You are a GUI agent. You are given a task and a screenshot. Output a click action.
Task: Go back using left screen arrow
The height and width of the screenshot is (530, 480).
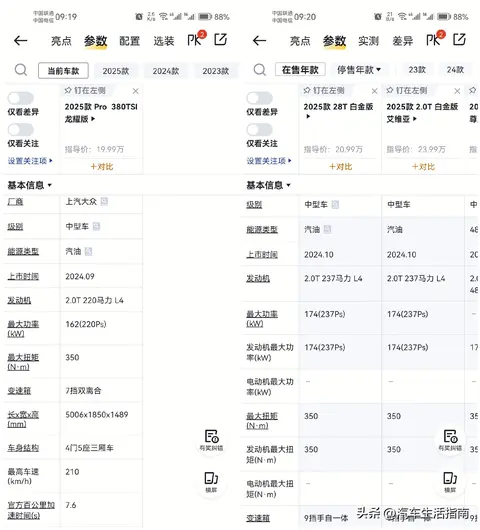tap(21, 41)
